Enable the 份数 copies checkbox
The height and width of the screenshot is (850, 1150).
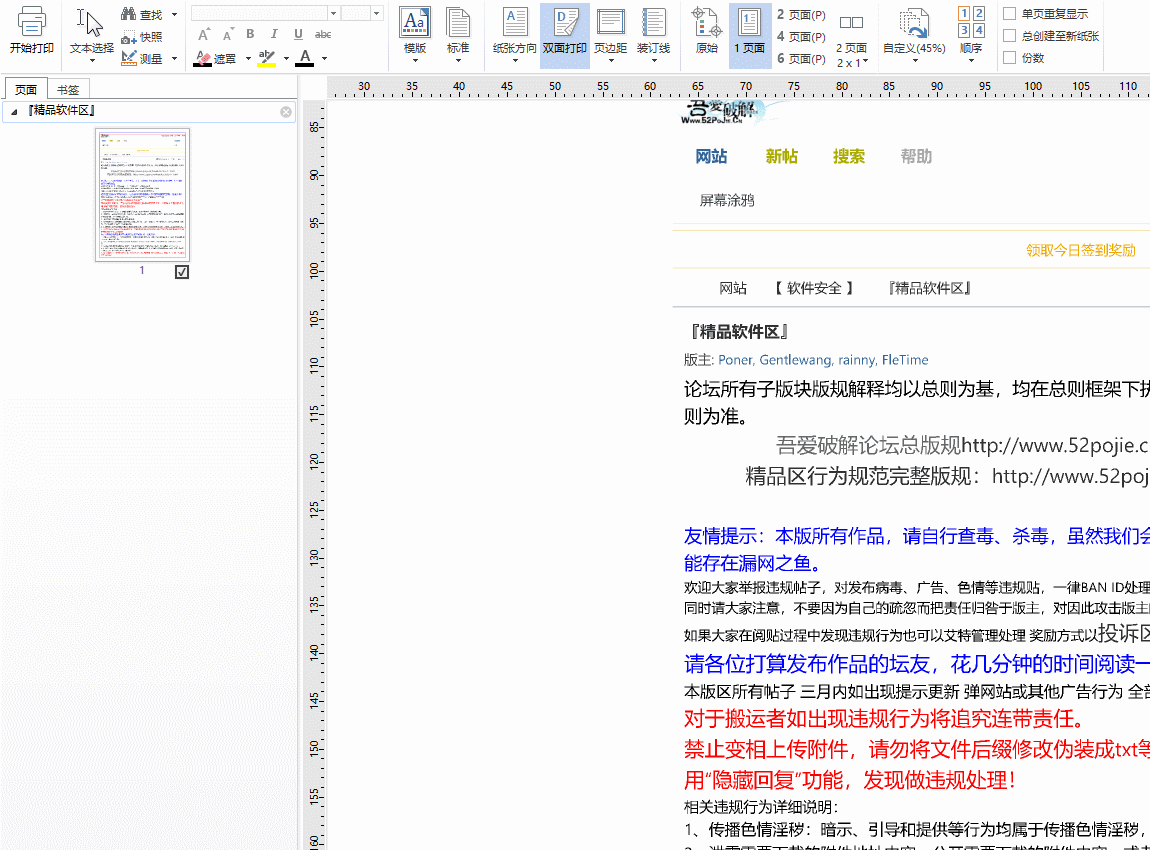coord(1009,57)
